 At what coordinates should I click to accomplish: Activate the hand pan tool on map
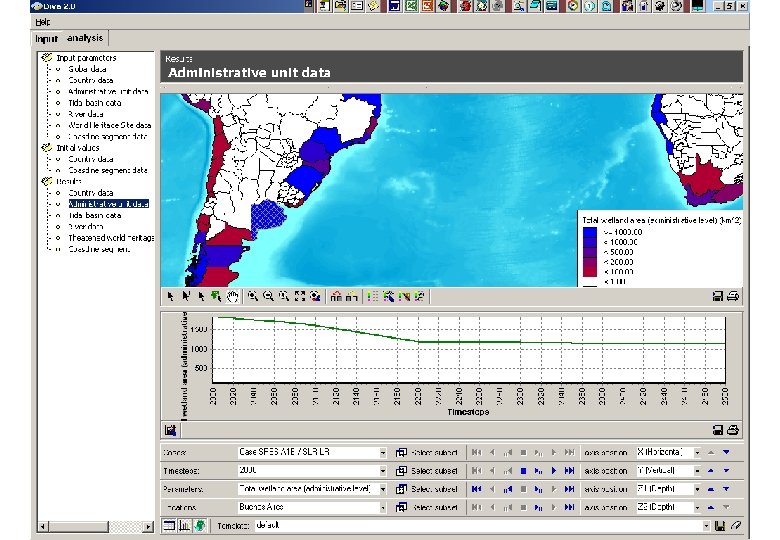232,296
